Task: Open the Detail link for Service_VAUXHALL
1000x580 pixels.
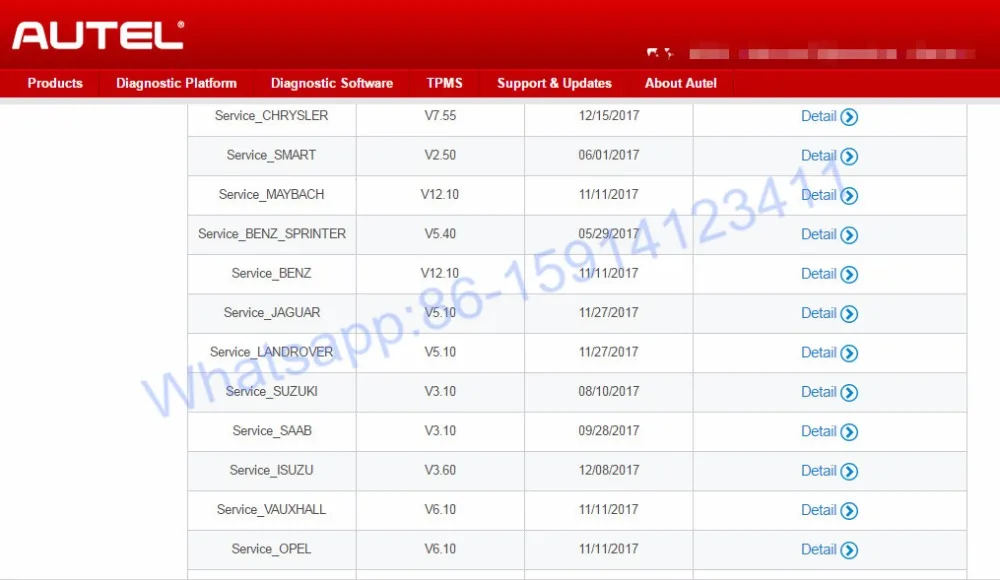Action: tap(818, 510)
